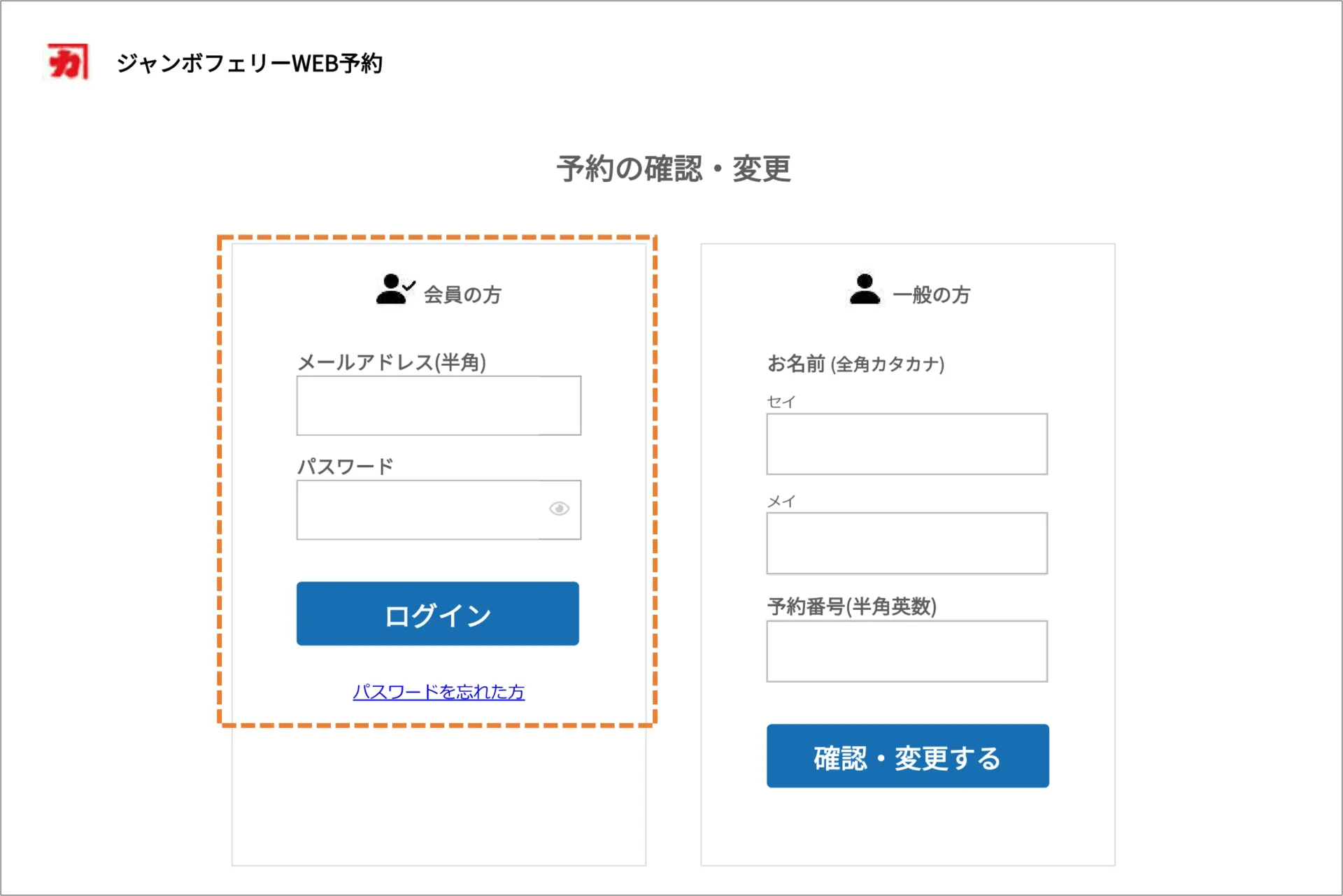Select the メイ first name input
The width and height of the screenshot is (1343, 896).
click(x=907, y=543)
